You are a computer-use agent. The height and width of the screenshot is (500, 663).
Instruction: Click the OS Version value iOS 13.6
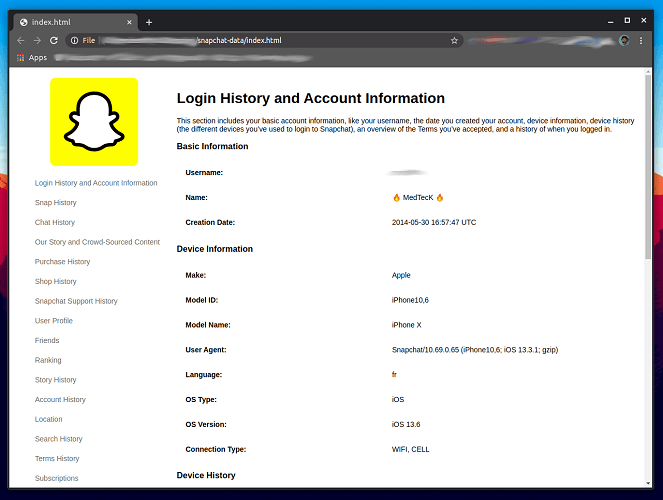point(406,424)
